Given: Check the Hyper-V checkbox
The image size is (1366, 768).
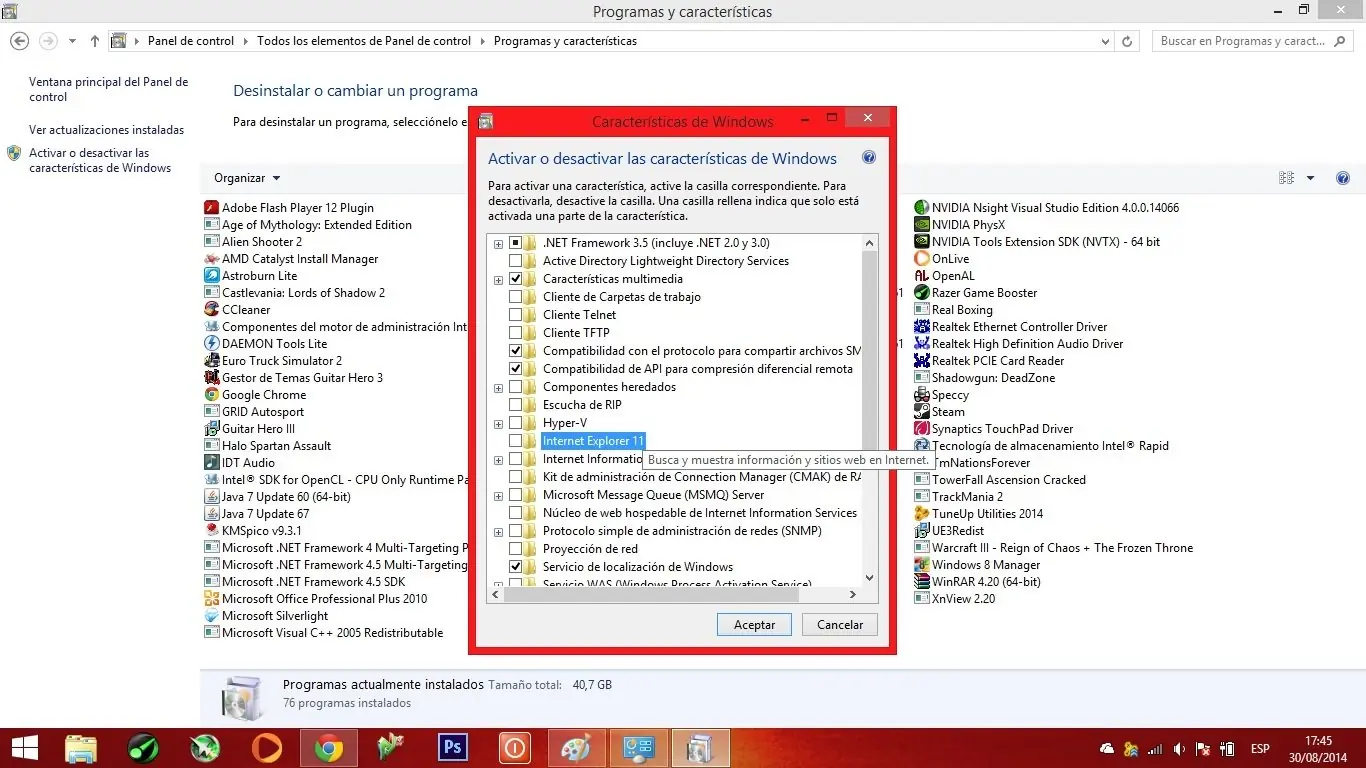Looking at the screenshot, I should point(516,423).
